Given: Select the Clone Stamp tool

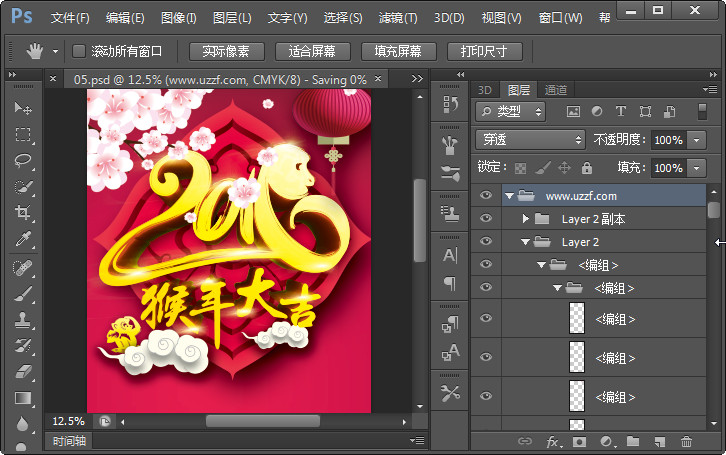Looking at the screenshot, I should (x=23, y=320).
